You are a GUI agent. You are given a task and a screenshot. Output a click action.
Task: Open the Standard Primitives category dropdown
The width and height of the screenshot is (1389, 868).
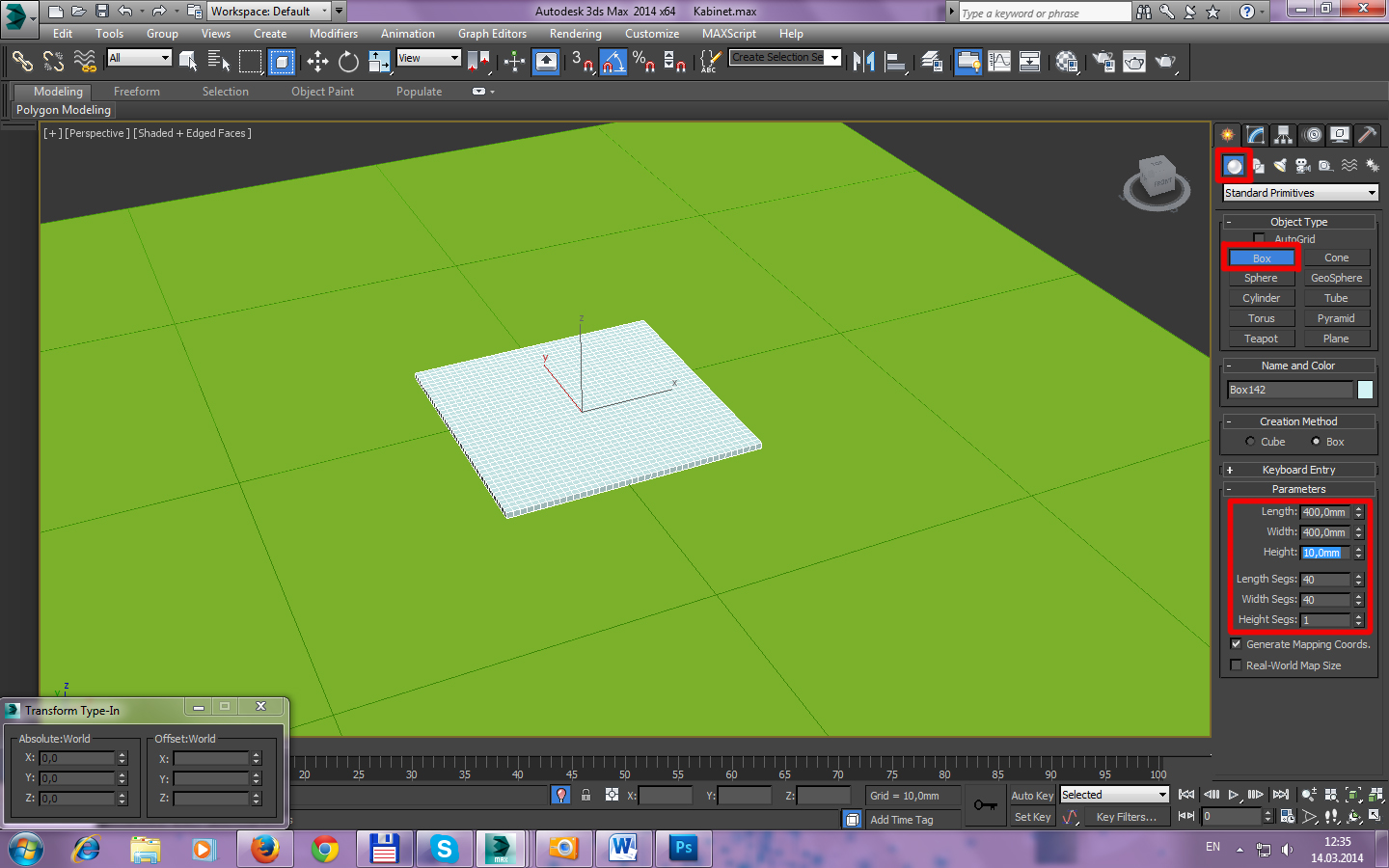(1300, 193)
